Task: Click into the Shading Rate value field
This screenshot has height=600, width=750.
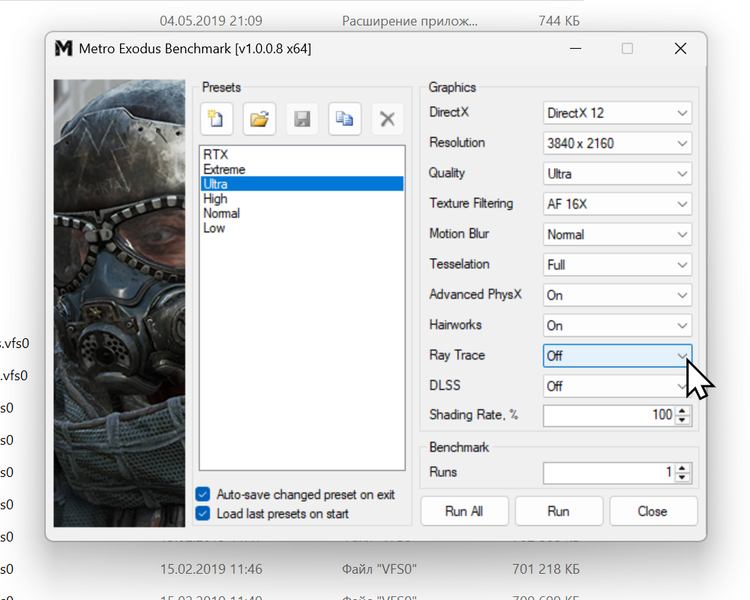Action: click(x=609, y=415)
